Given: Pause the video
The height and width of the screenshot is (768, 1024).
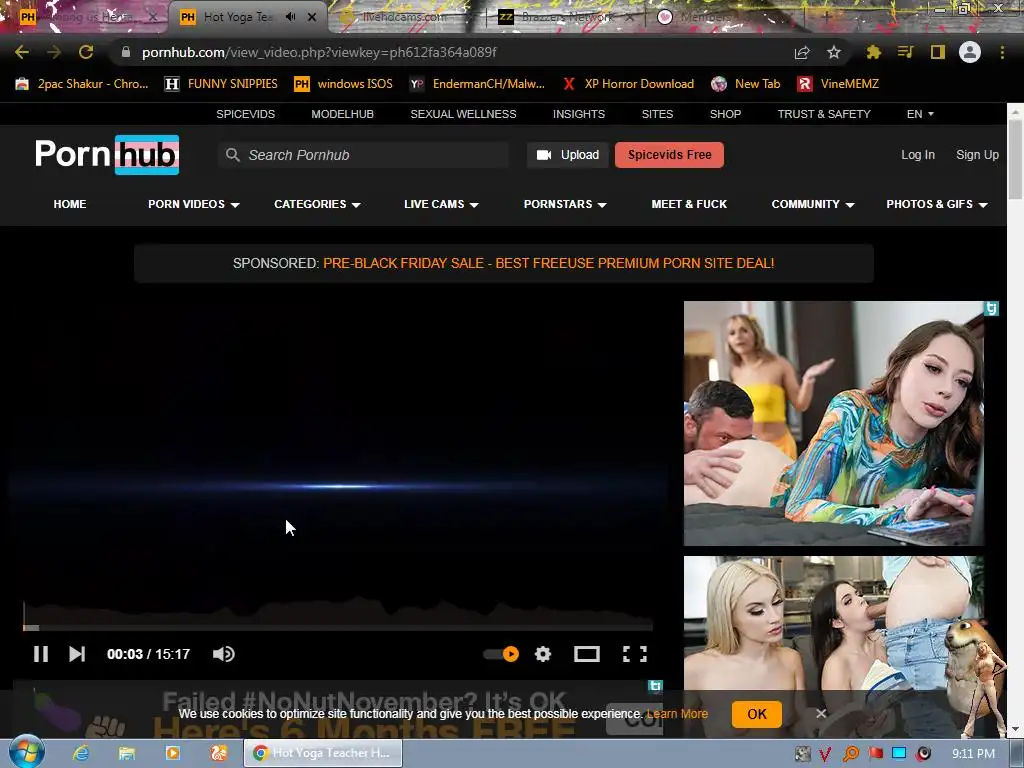Looking at the screenshot, I should point(40,654).
